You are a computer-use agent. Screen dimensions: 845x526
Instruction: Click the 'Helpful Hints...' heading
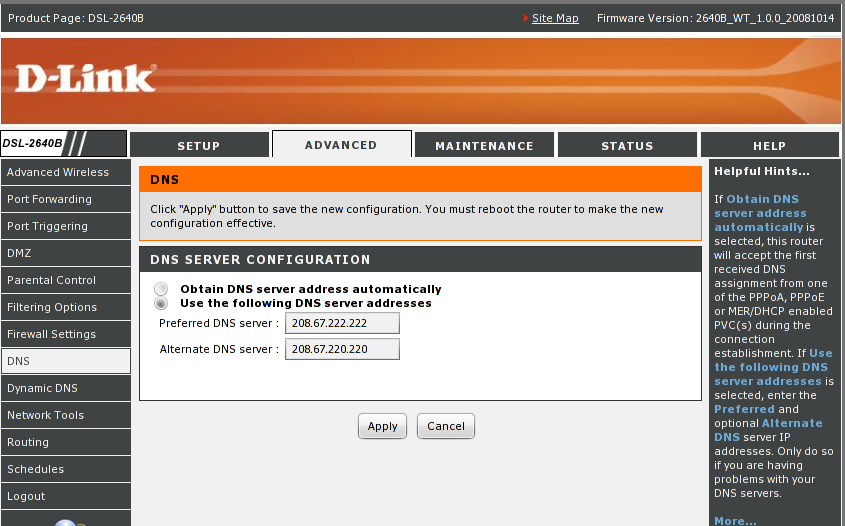pos(761,171)
